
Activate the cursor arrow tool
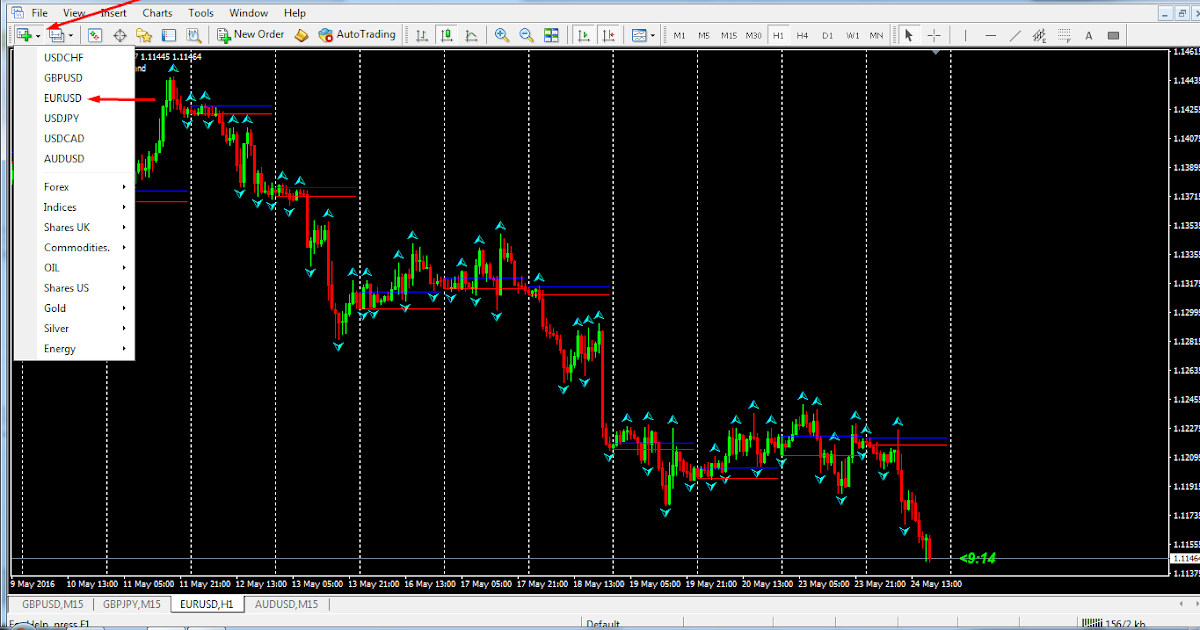[x=908, y=34]
